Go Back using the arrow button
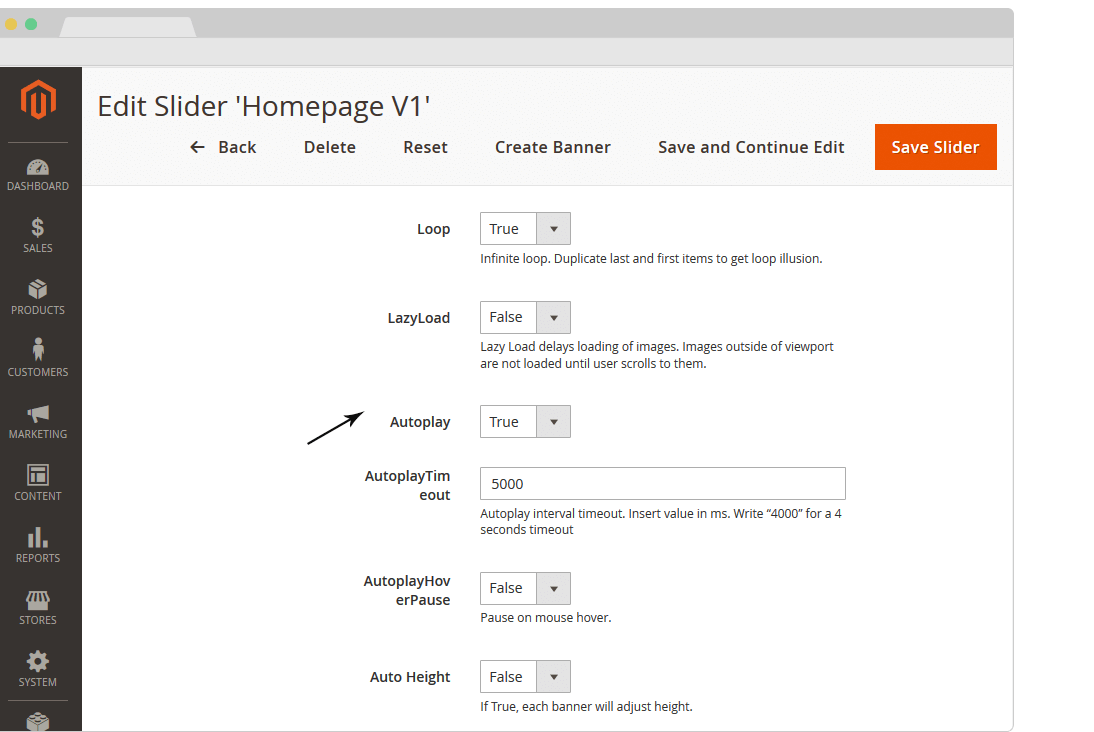Image resolution: width=1094 pixels, height=732 pixels. pyautogui.click(x=223, y=147)
